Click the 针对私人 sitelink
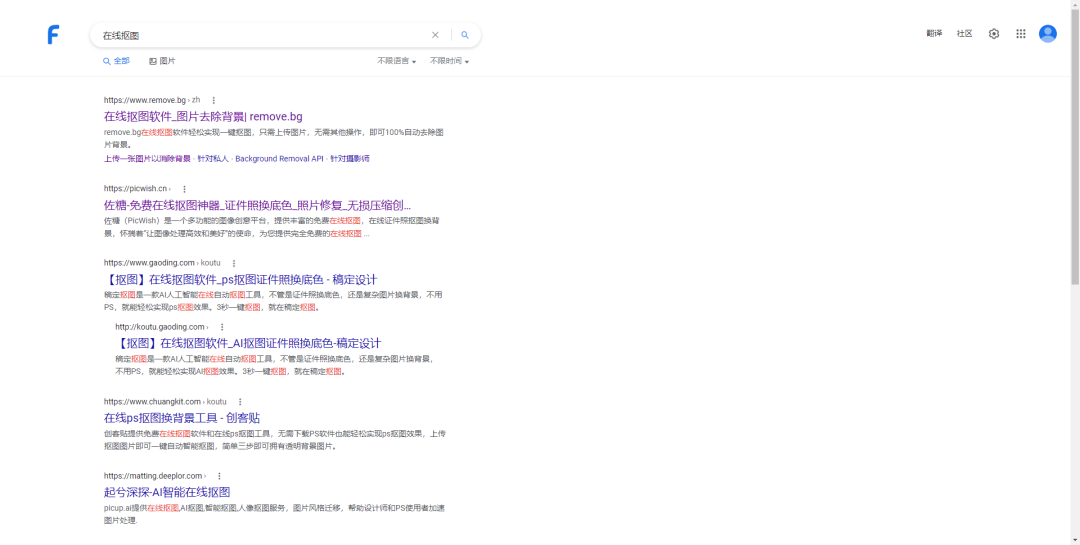This screenshot has height=545, width=1080. [213, 158]
